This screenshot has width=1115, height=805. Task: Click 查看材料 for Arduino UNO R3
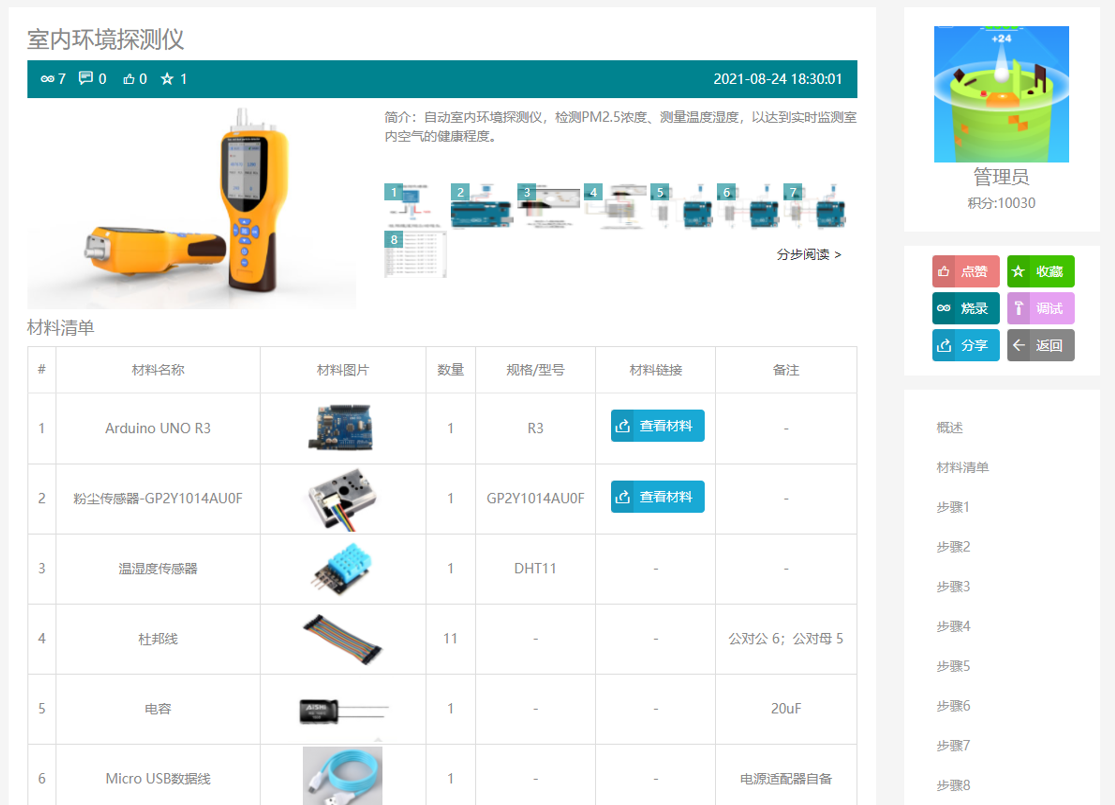coord(657,426)
